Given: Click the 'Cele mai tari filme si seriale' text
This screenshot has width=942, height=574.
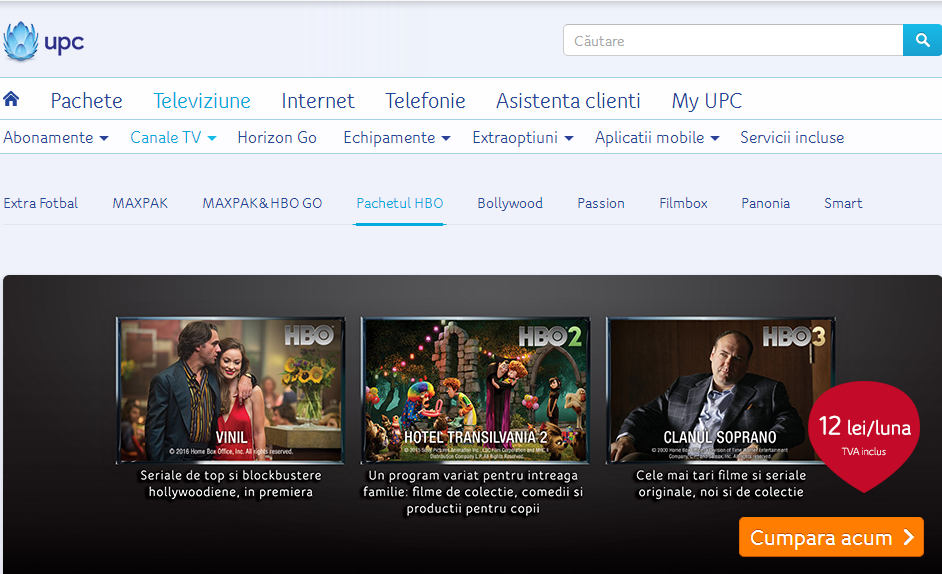Looking at the screenshot, I should 721,483.
